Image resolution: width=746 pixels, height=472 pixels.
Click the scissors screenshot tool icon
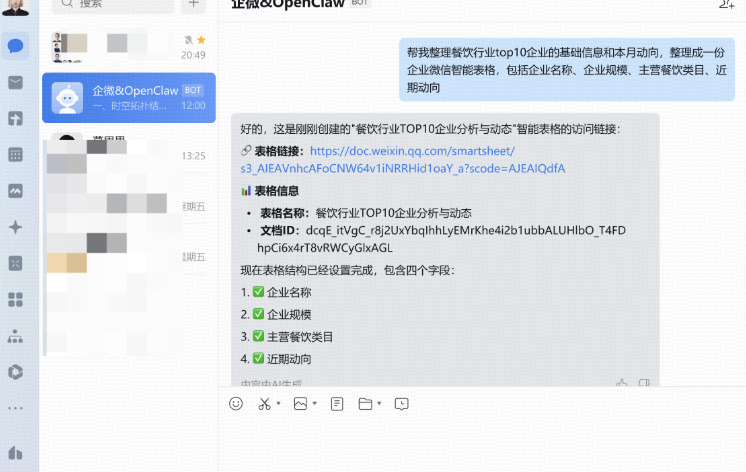tap(265, 404)
